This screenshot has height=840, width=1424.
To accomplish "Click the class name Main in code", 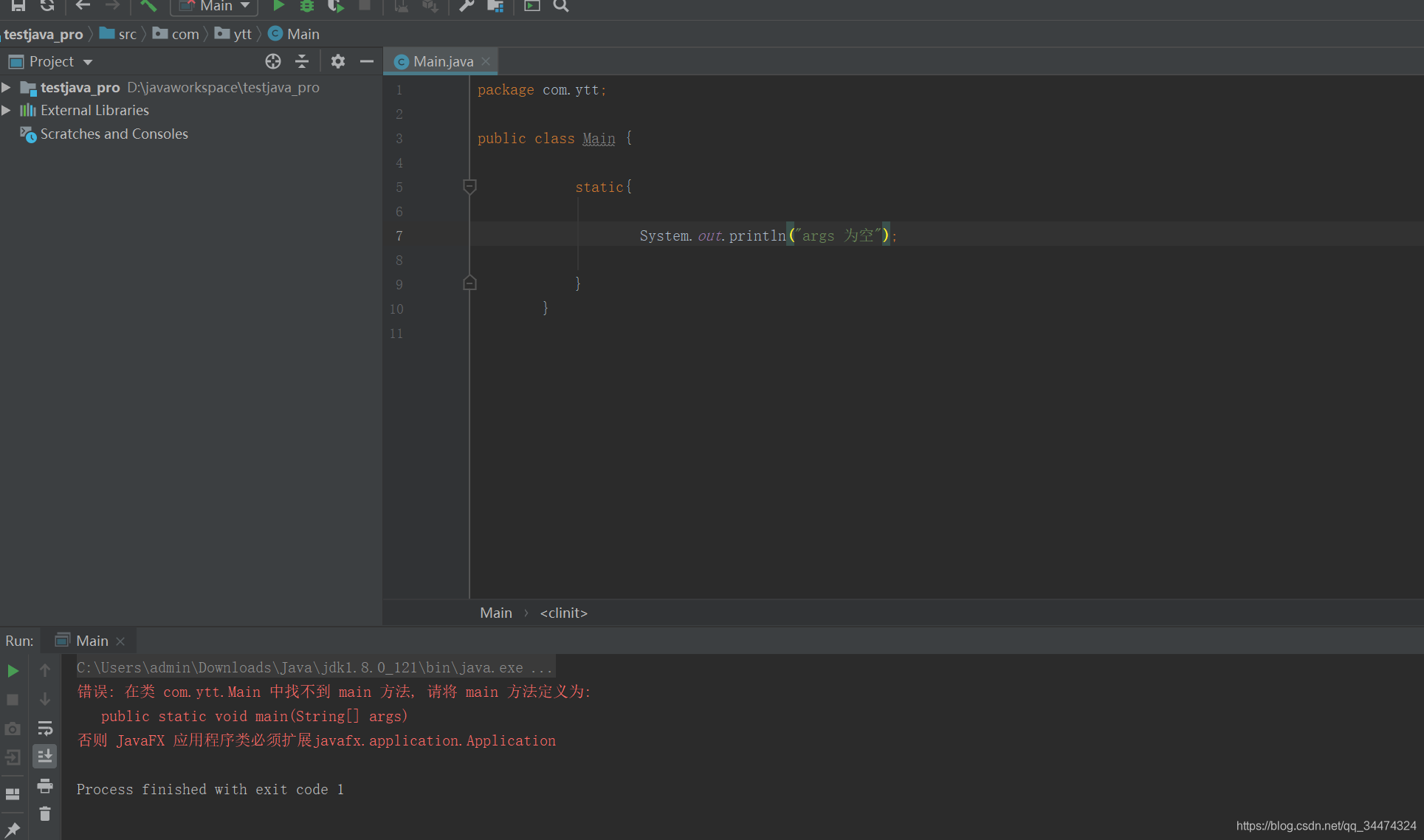I will [599, 138].
